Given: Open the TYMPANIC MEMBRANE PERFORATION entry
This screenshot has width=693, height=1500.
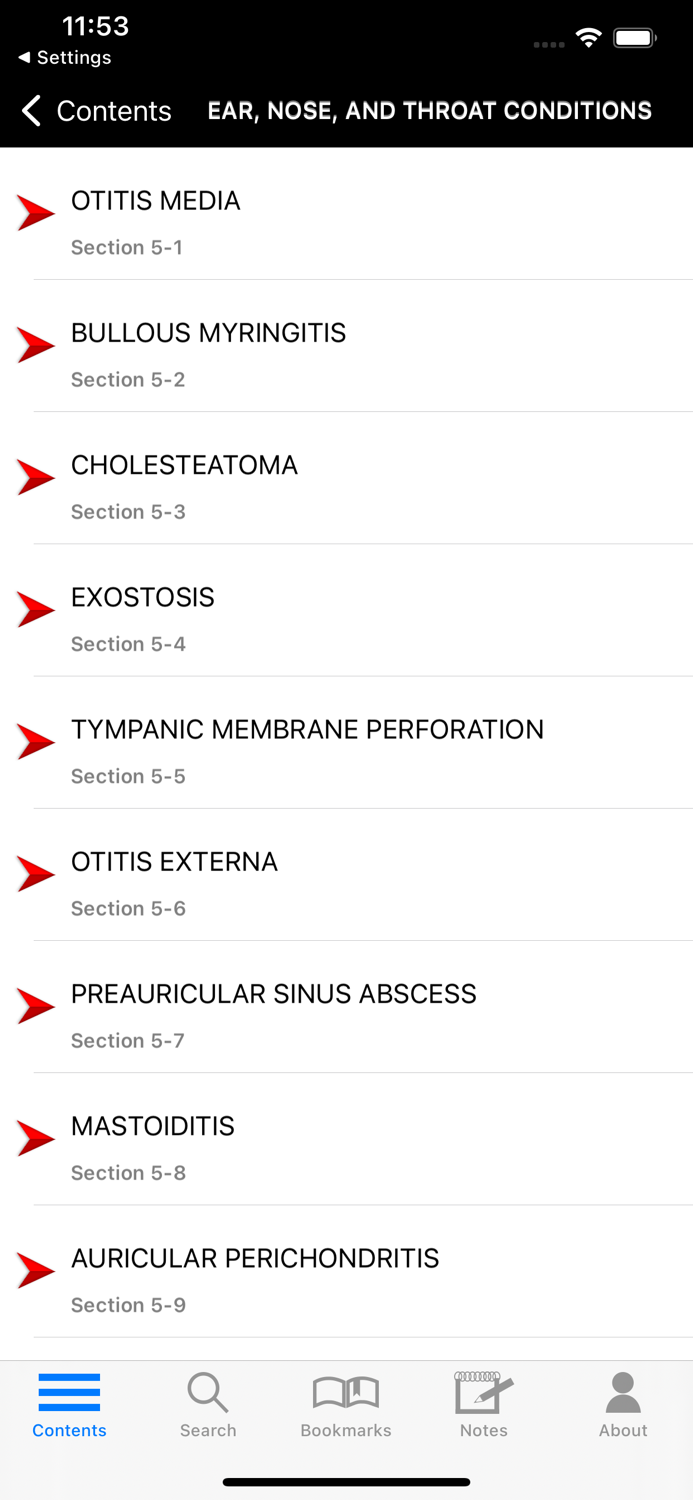Looking at the screenshot, I should 306,730.
